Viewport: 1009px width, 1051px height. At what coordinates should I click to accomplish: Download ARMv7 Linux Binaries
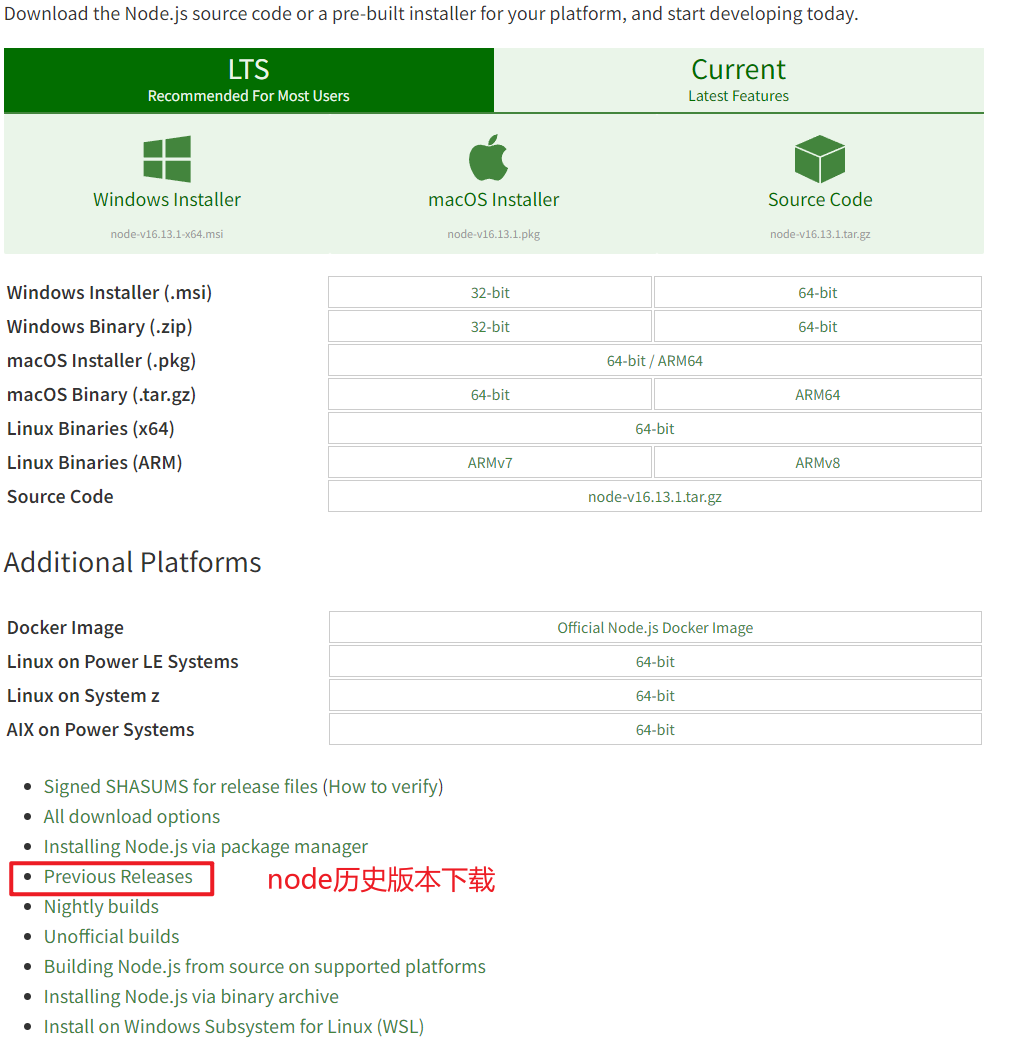coord(490,462)
